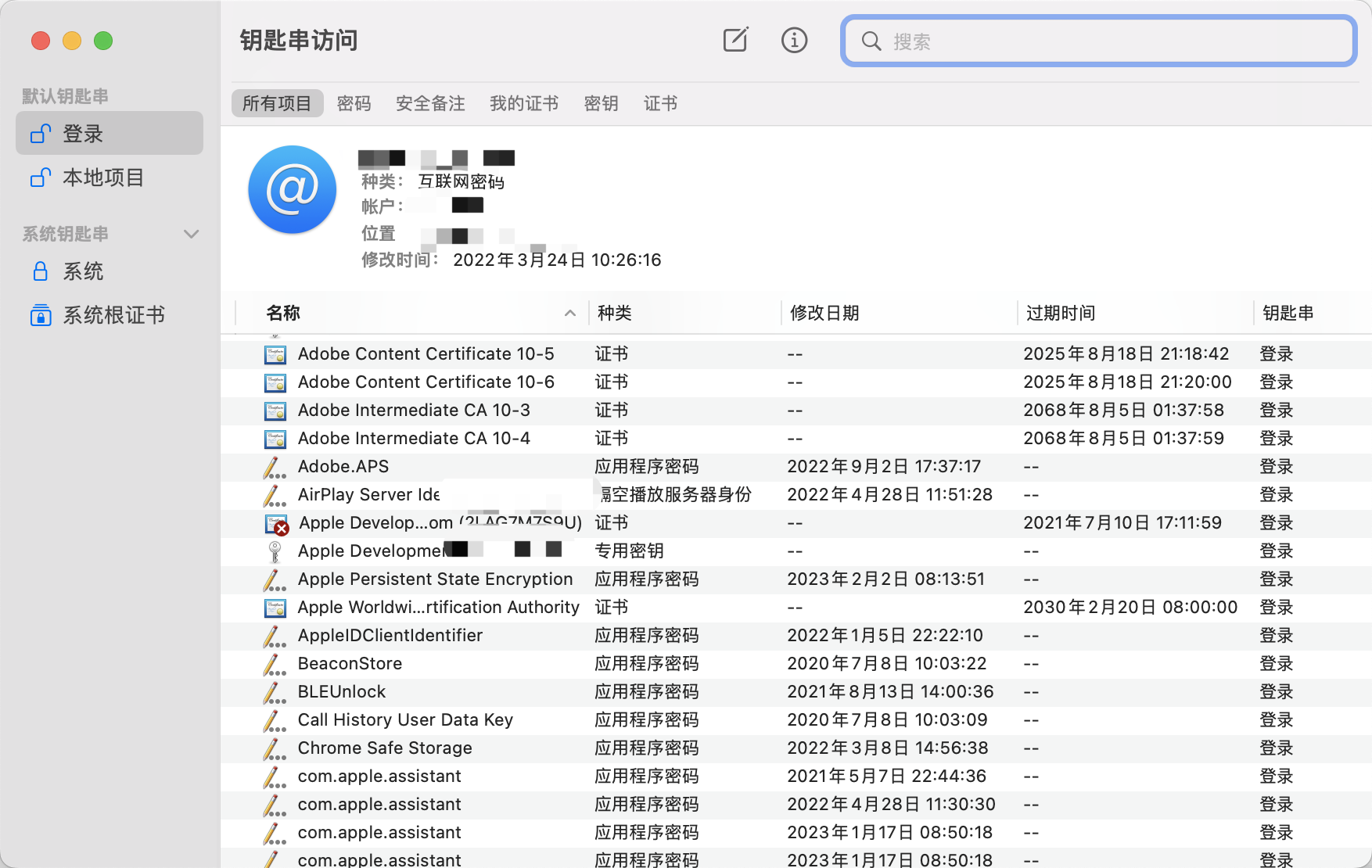1372x868 pixels.
Task: Select the Apple Persistent State Encryption name
Action: tap(435, 579)
